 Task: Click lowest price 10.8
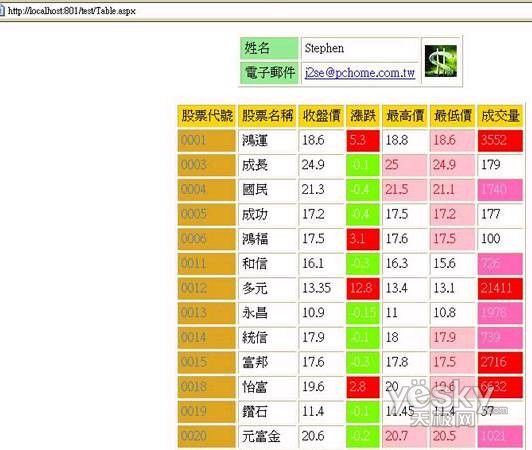444,313
